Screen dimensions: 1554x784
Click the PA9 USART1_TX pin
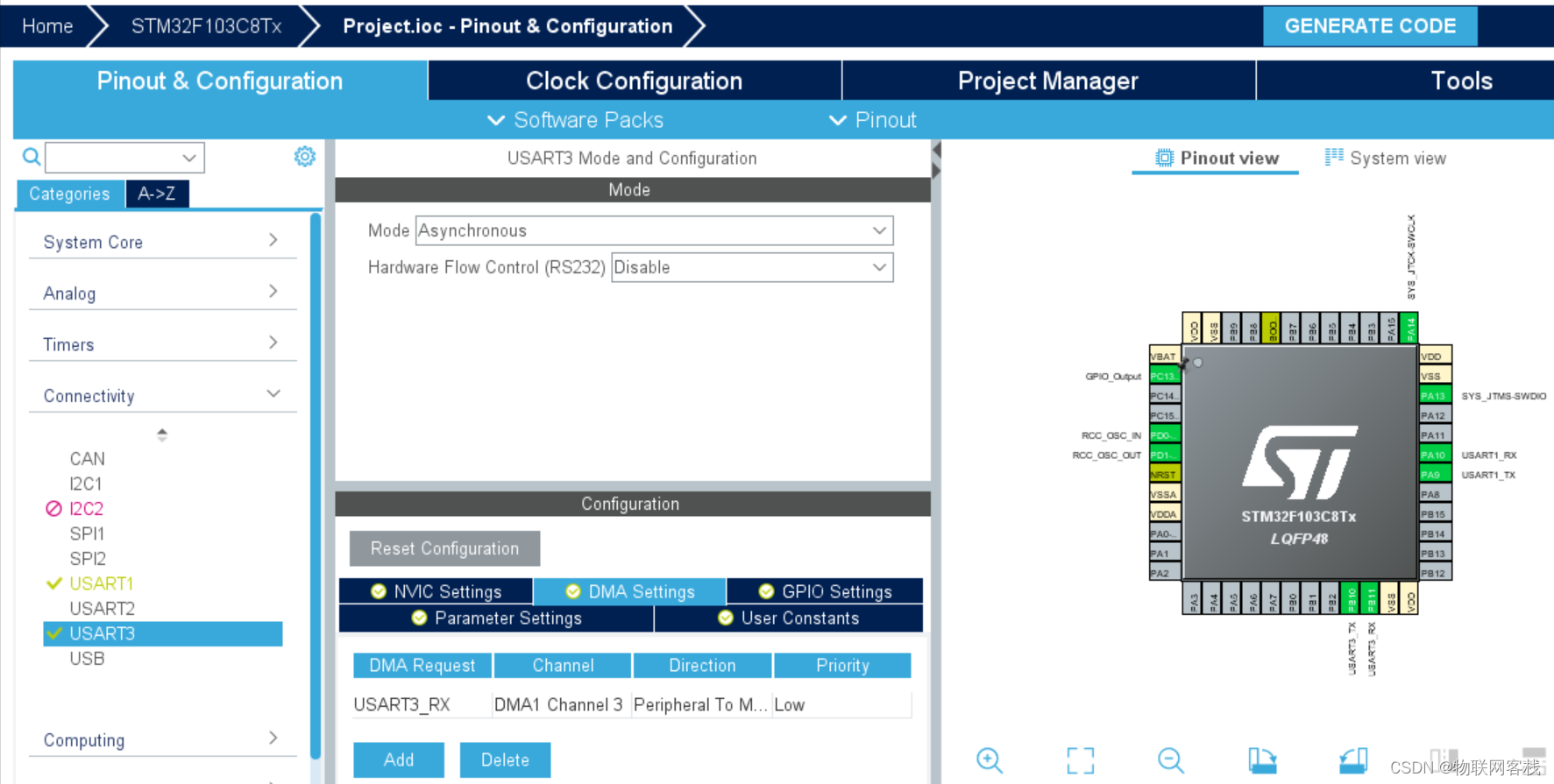pyautogui.click(x=1435, y=475)
